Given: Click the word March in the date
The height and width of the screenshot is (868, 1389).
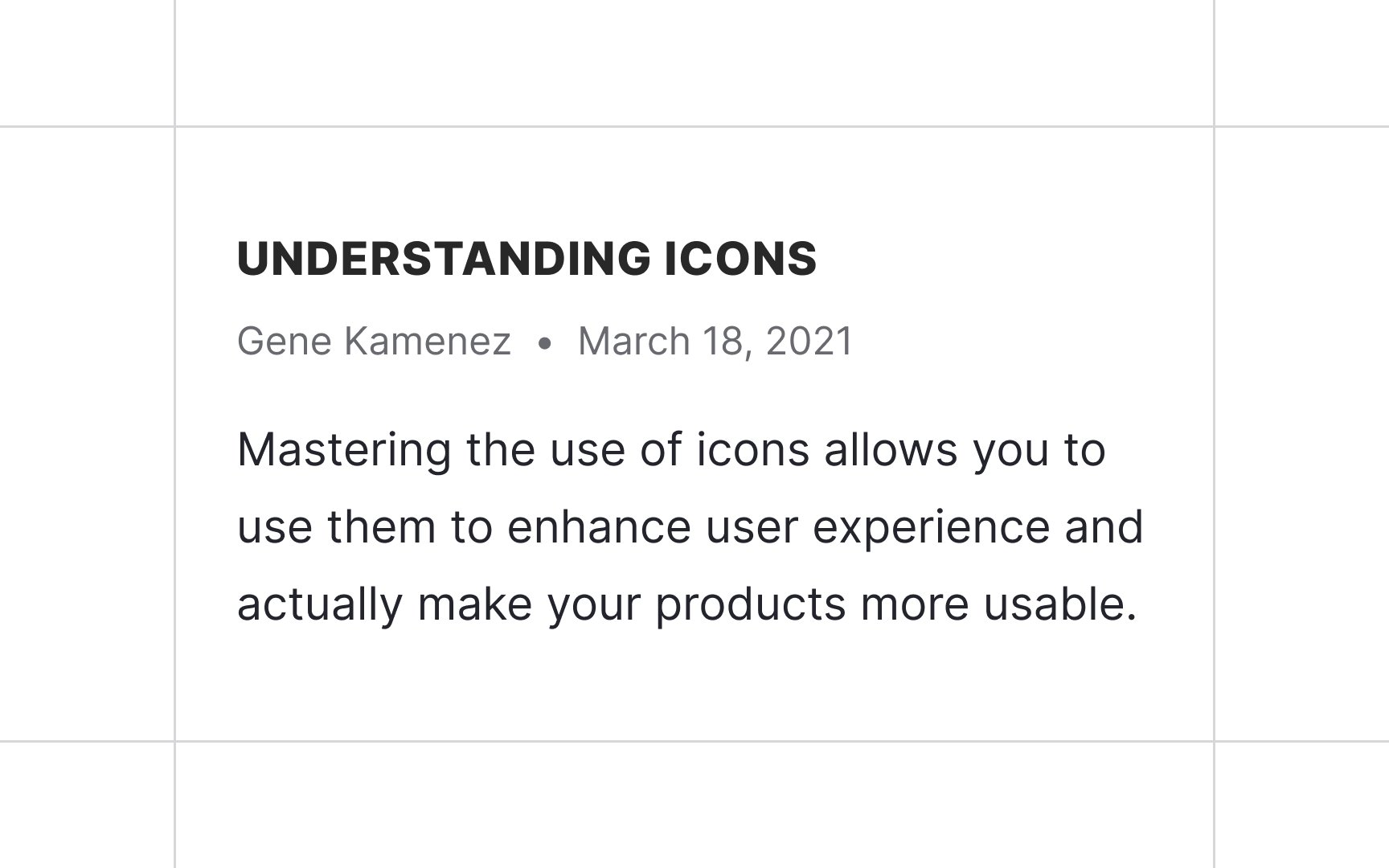Looking at the screenshot, I should pyautogui.click(x=634, y=341).
